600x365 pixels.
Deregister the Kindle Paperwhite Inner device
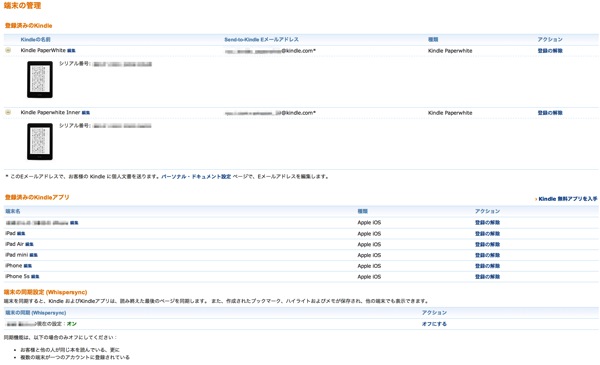click(550, 113)
